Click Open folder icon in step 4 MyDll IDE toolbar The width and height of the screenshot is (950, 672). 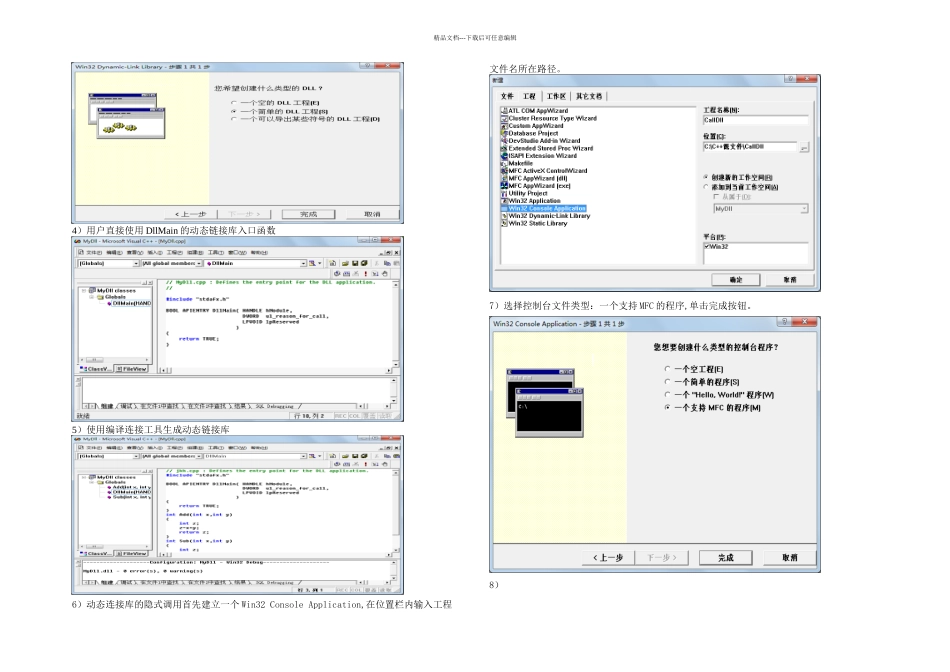[345, 263]
